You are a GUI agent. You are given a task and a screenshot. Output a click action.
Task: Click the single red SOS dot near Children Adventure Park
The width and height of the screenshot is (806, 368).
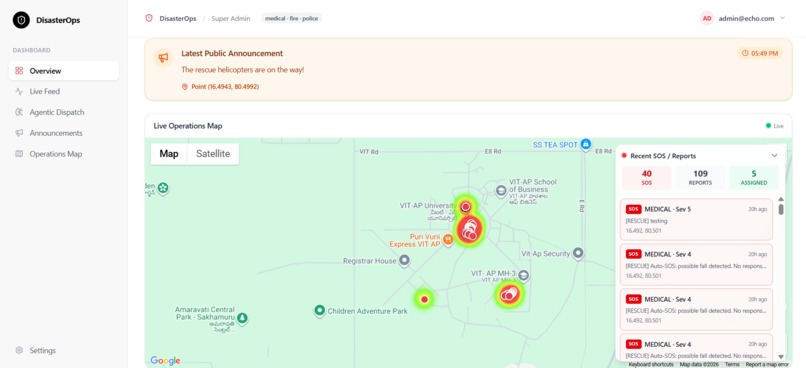point(424,299)
